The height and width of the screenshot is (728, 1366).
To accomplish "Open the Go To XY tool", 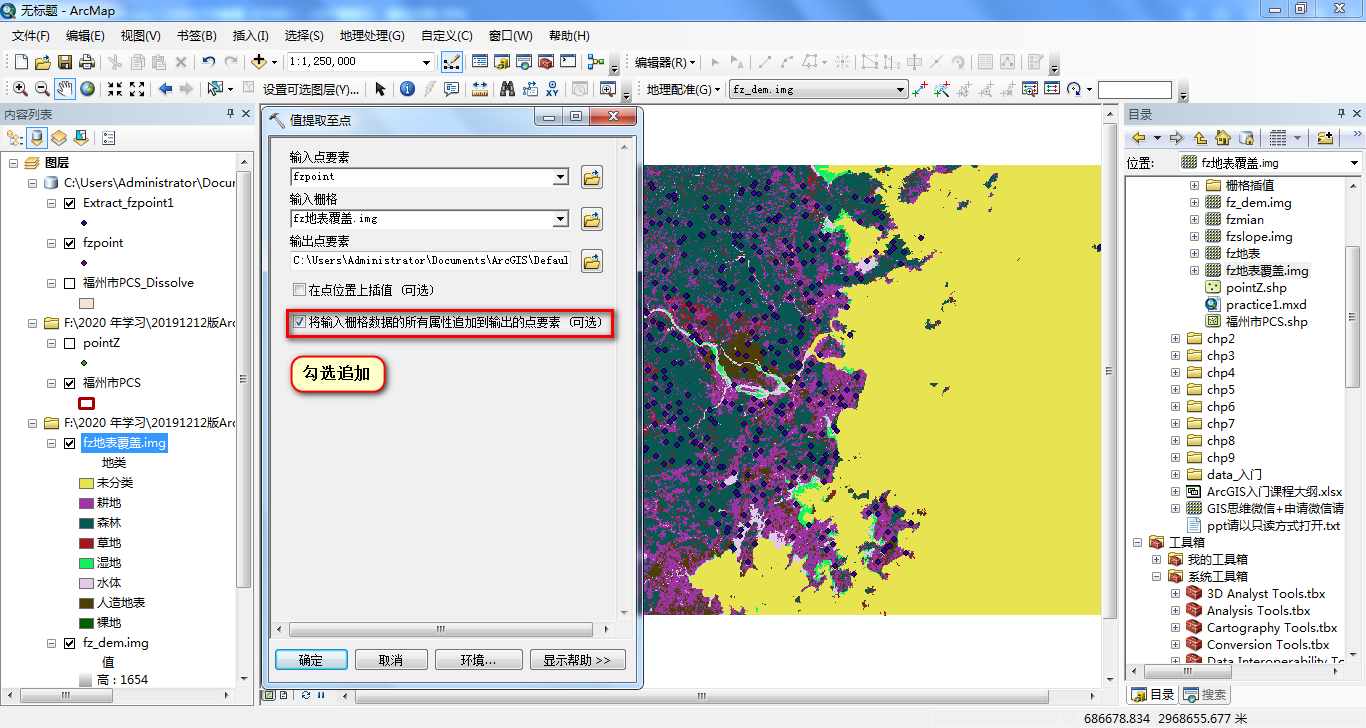I will [552, 88].
